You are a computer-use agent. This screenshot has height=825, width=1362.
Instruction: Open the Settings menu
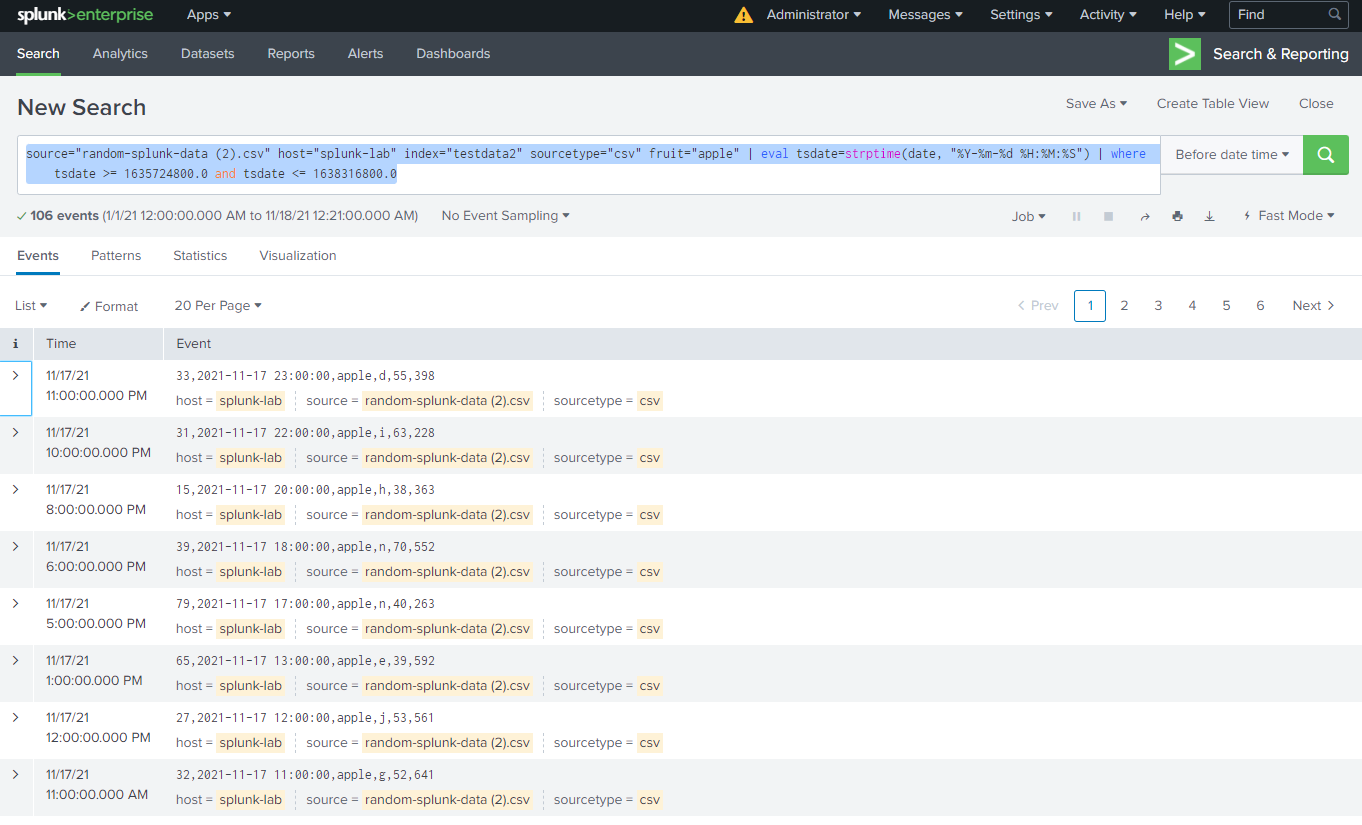pyautogui.click(x=1021, y=15)
